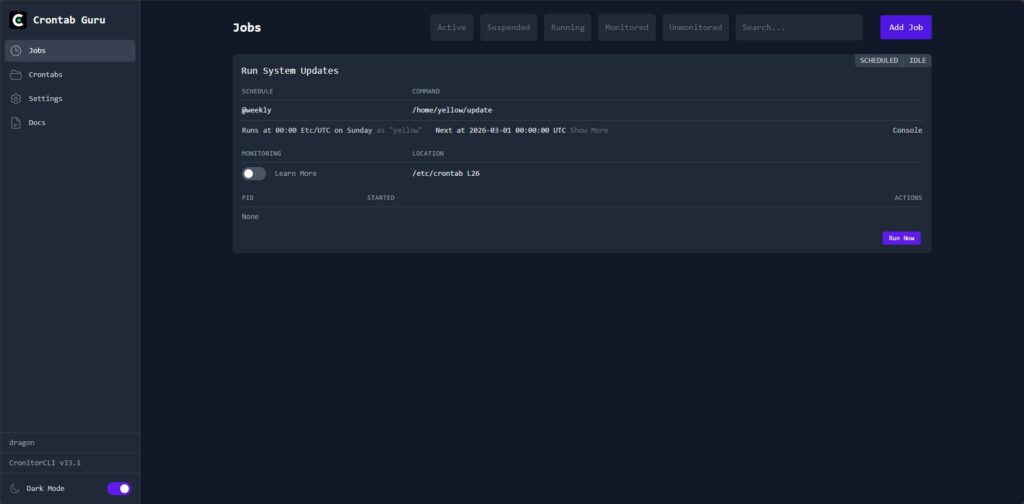Click the @weekly schedule value
The height and width of the screenshot is (504, 1024).
pos(257,110)
